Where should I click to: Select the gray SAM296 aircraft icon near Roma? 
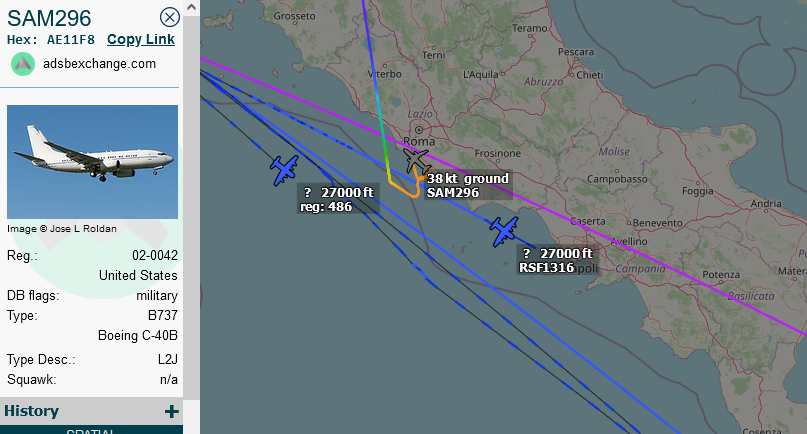tap(416, 160)
